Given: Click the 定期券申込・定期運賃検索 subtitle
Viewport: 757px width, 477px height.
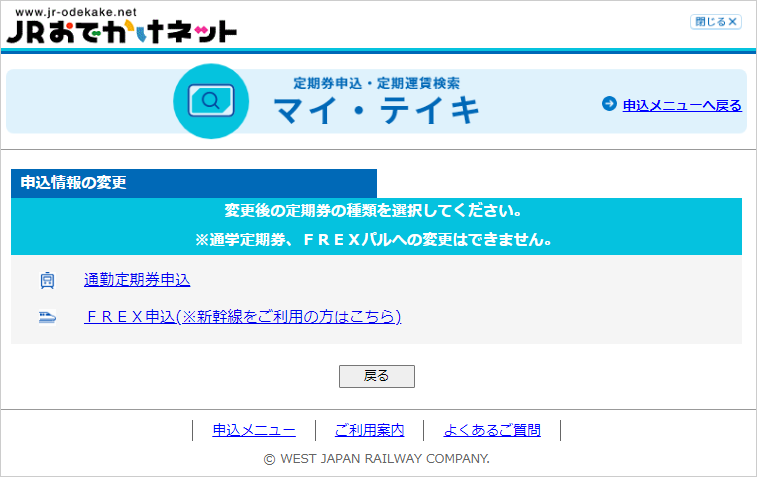Looking at the screenshot, I should (x=376, y=83).
